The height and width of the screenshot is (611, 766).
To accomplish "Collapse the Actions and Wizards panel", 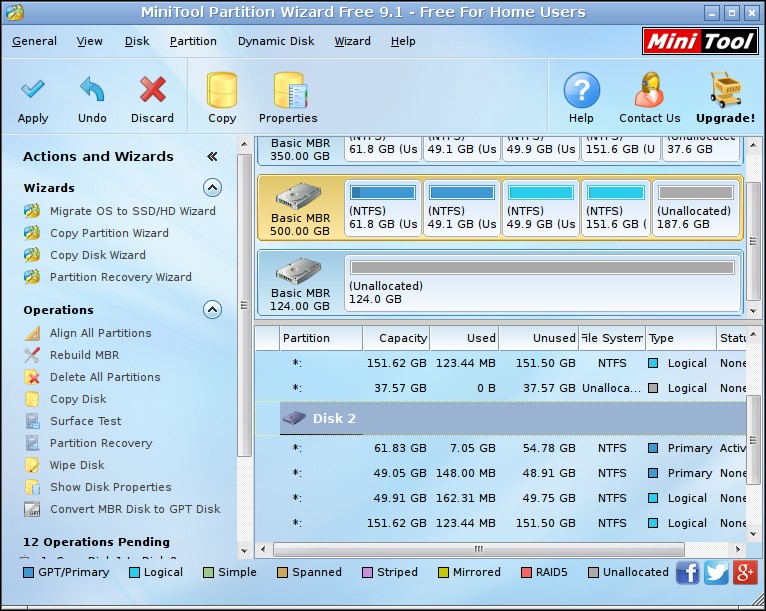I will (x=212, y=156).
